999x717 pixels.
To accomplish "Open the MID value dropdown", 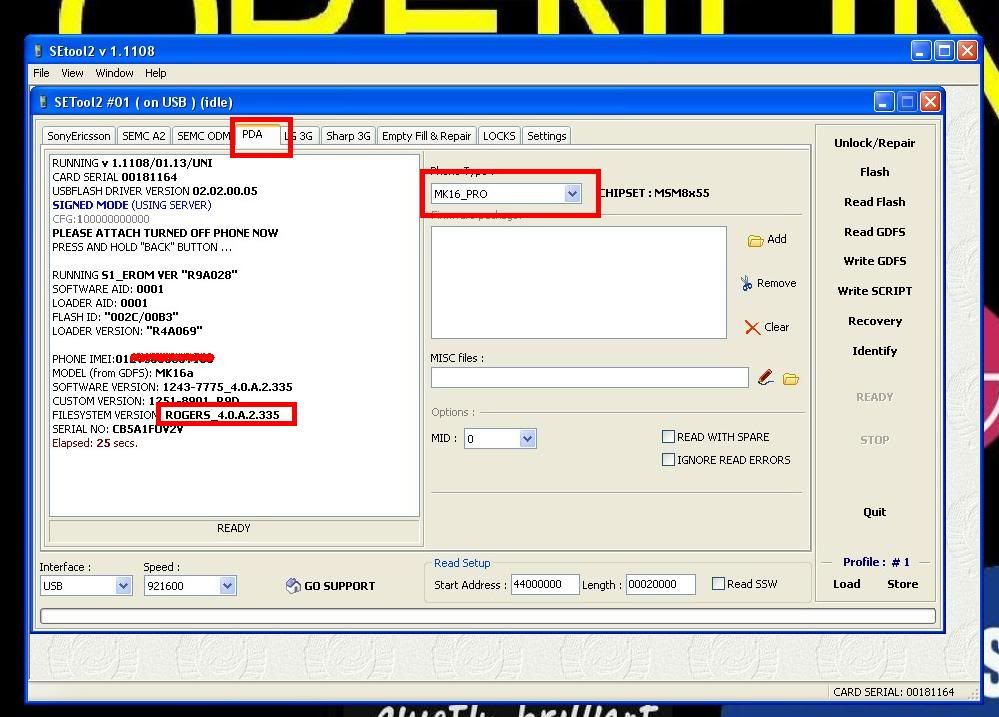I will (x=527, y=438).
